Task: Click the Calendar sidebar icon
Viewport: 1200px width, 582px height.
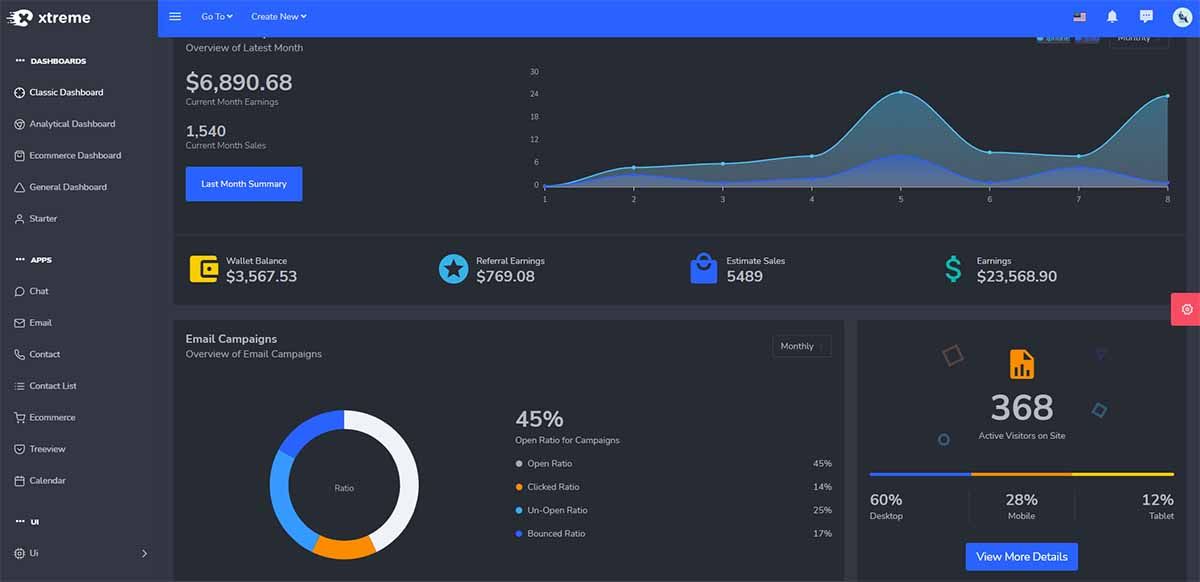Action: (20, 481)
